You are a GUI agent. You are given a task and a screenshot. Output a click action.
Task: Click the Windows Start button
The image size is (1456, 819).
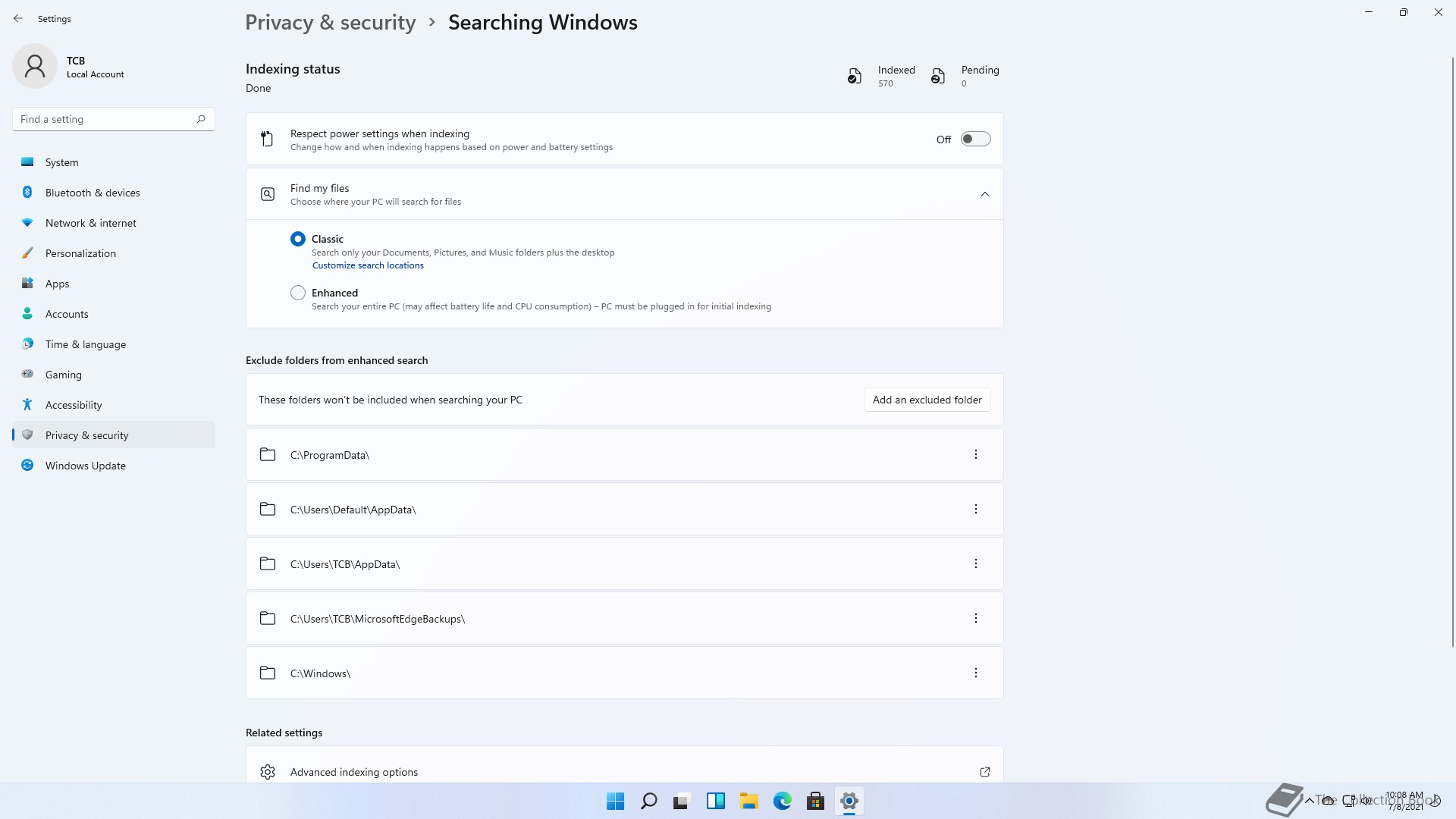point(615,801)
